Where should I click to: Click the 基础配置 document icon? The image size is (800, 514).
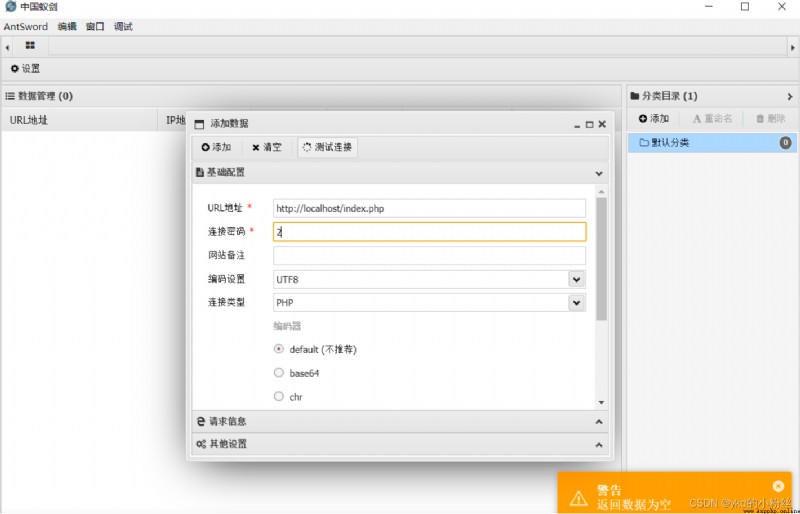point(199,173)
